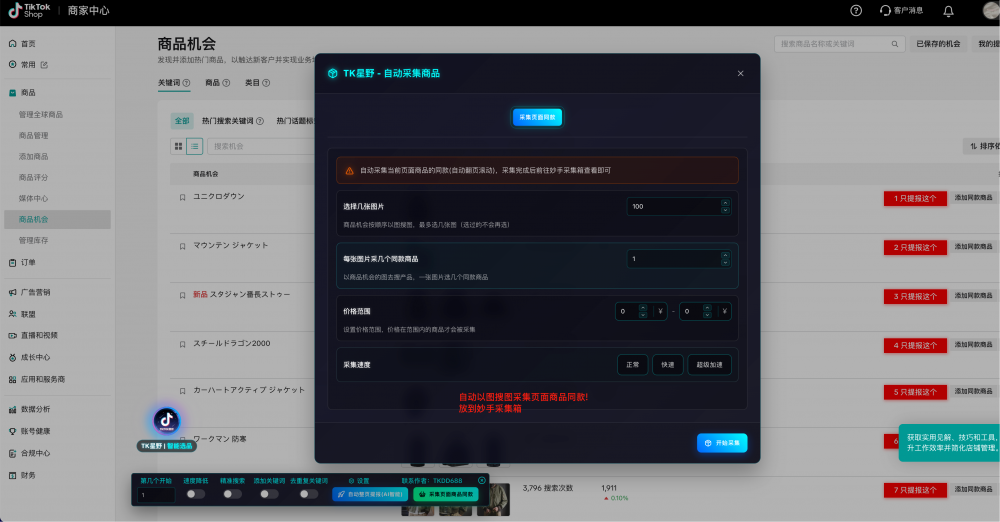Image resolution: width=1000 pixels, height=522 pixels.
Task: Increase the minimum price stepper
Action: coord(643,308)
